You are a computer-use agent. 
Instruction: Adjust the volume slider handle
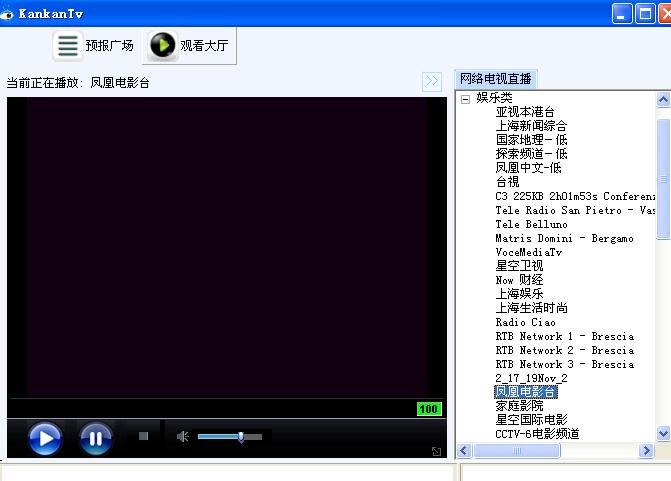tap(241, 436)
